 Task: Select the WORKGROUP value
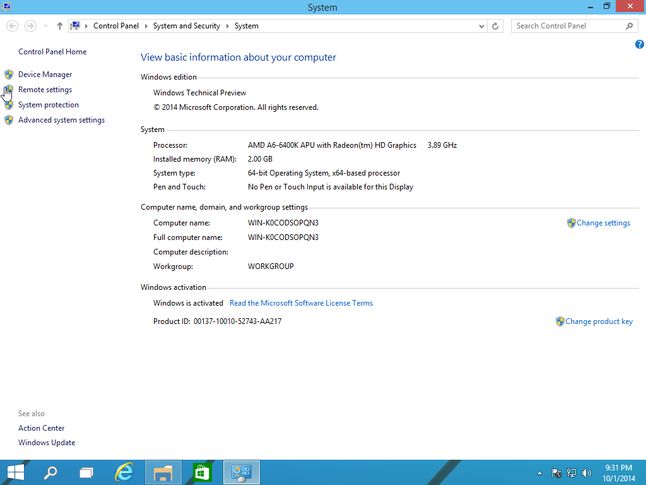tap(271, 266)
